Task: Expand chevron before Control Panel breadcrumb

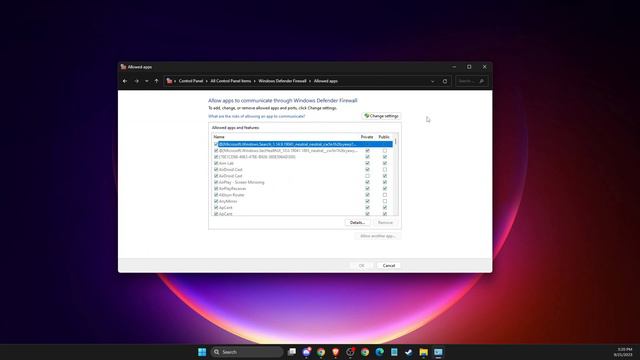Action: pyautogui.click(x=175, y=81)
